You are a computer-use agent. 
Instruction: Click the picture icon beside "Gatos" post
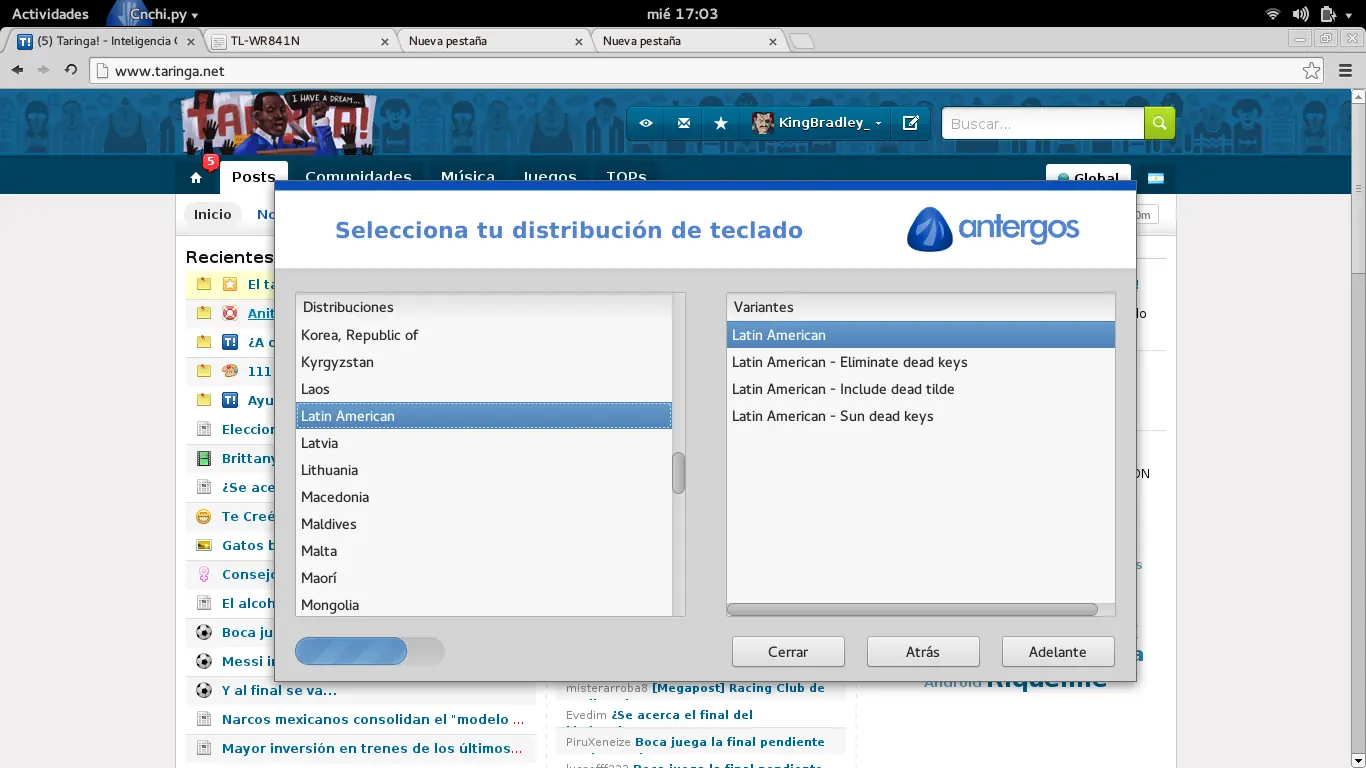point(204,546)
